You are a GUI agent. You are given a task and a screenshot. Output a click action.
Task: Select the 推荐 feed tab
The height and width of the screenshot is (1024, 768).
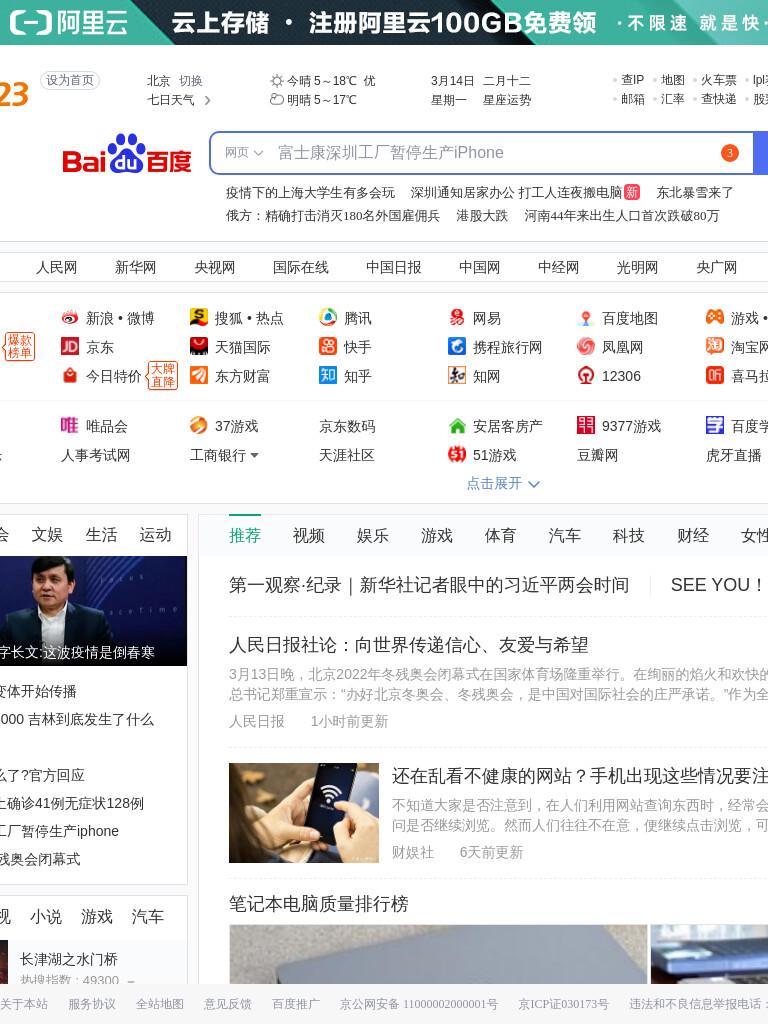point(245,536)
